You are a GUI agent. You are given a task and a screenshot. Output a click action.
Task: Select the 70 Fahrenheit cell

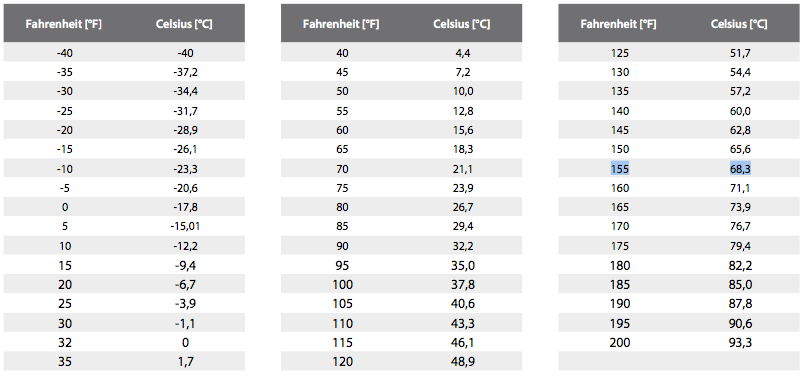(343, 168)
